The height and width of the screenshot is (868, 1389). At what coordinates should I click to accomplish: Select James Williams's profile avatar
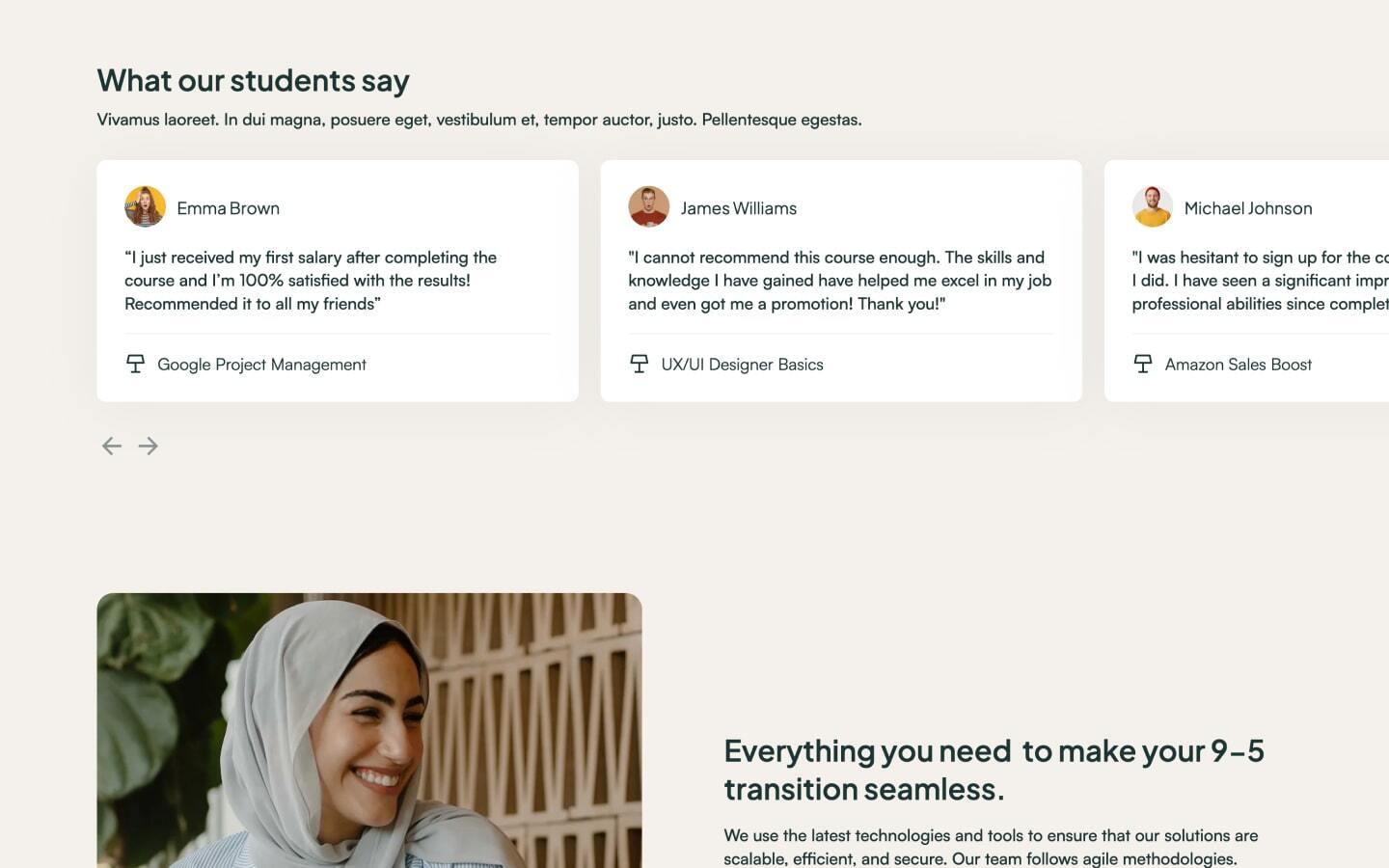pos(649,206)
